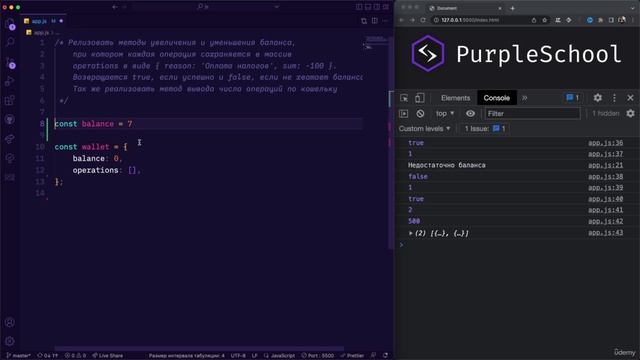The height and width of the screenshot is (360, 640).
Task: Bookmark the page with the star icon
Action: [544, 20]
